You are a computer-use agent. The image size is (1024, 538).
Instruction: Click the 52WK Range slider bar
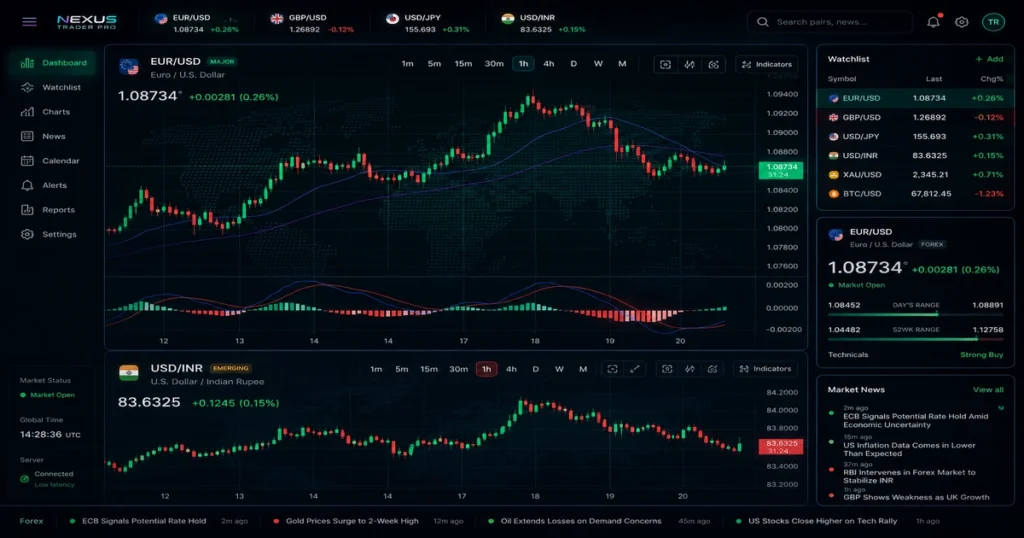(x=916, y=339)
